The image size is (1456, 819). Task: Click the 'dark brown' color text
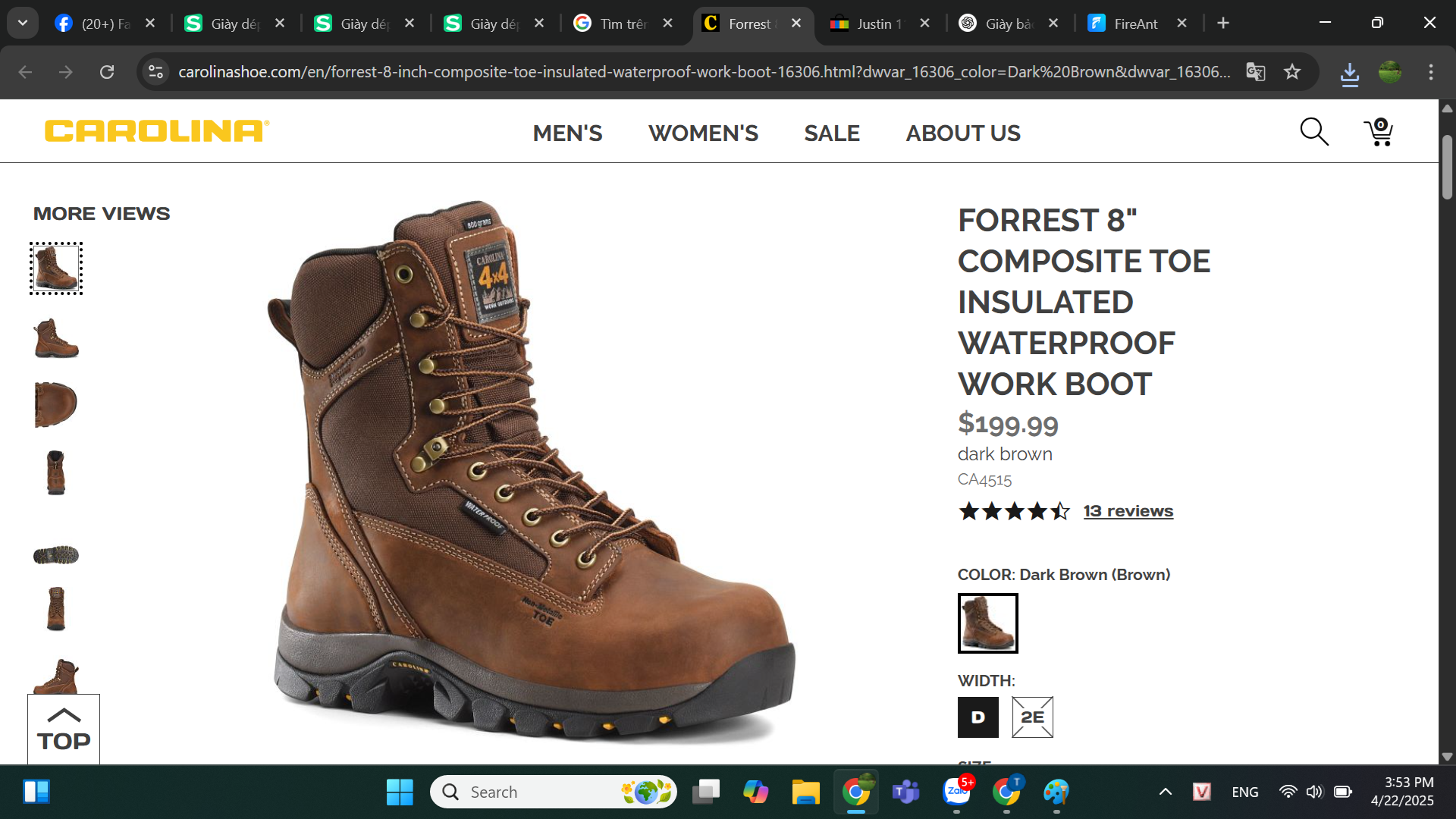point(1005,454)
